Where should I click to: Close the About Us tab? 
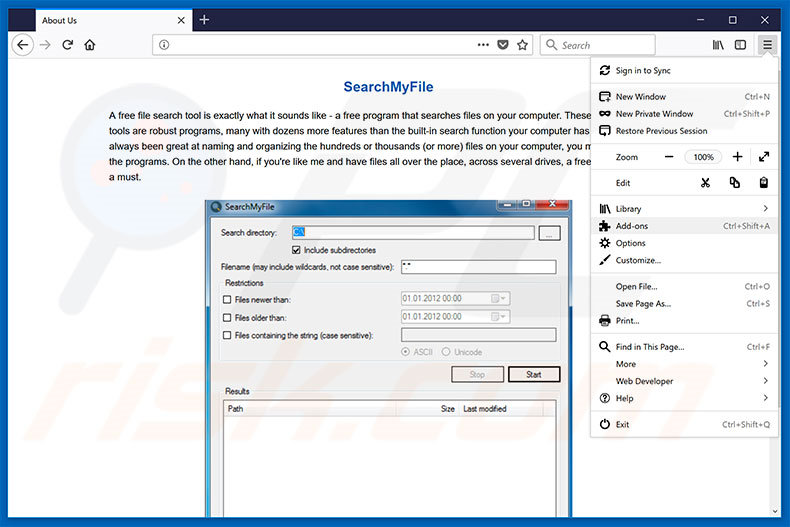(181, 20)
